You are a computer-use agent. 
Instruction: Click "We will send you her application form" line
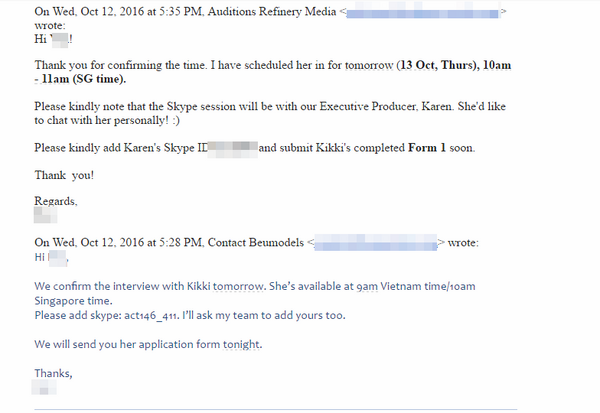148,344
